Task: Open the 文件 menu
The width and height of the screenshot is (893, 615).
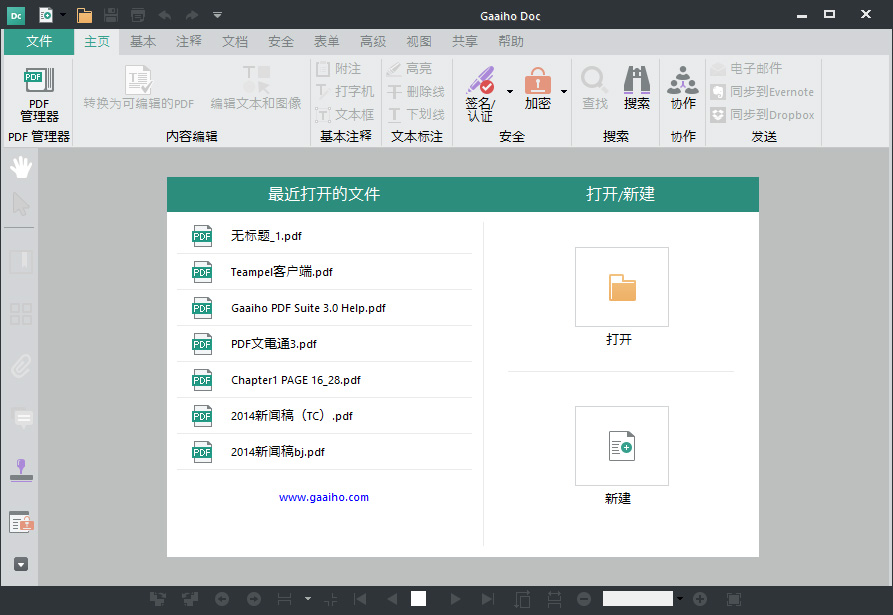Action: (x=39, y=42)
